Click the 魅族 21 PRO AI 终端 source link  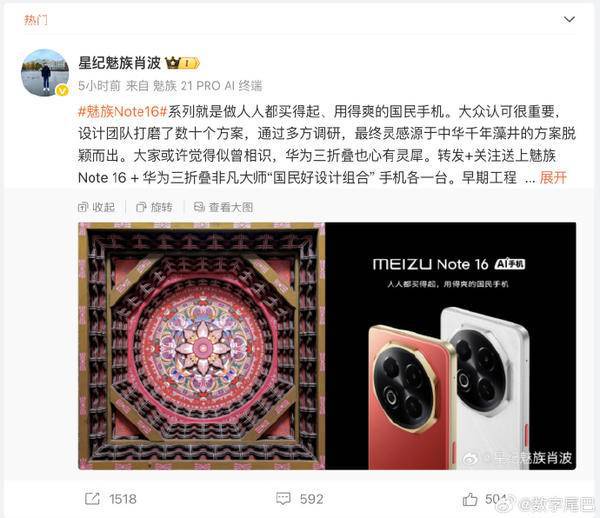point(208,86)
